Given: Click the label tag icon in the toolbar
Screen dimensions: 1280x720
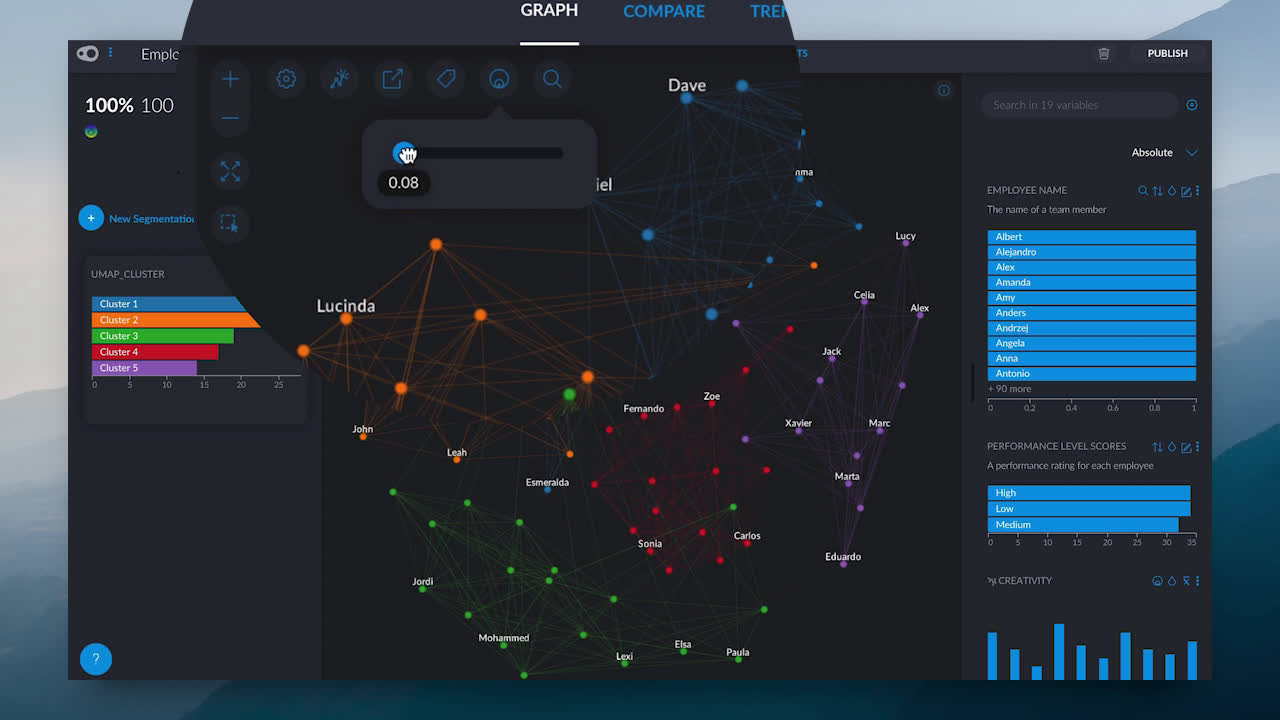Looking at the screenshot, I should 446,79.
